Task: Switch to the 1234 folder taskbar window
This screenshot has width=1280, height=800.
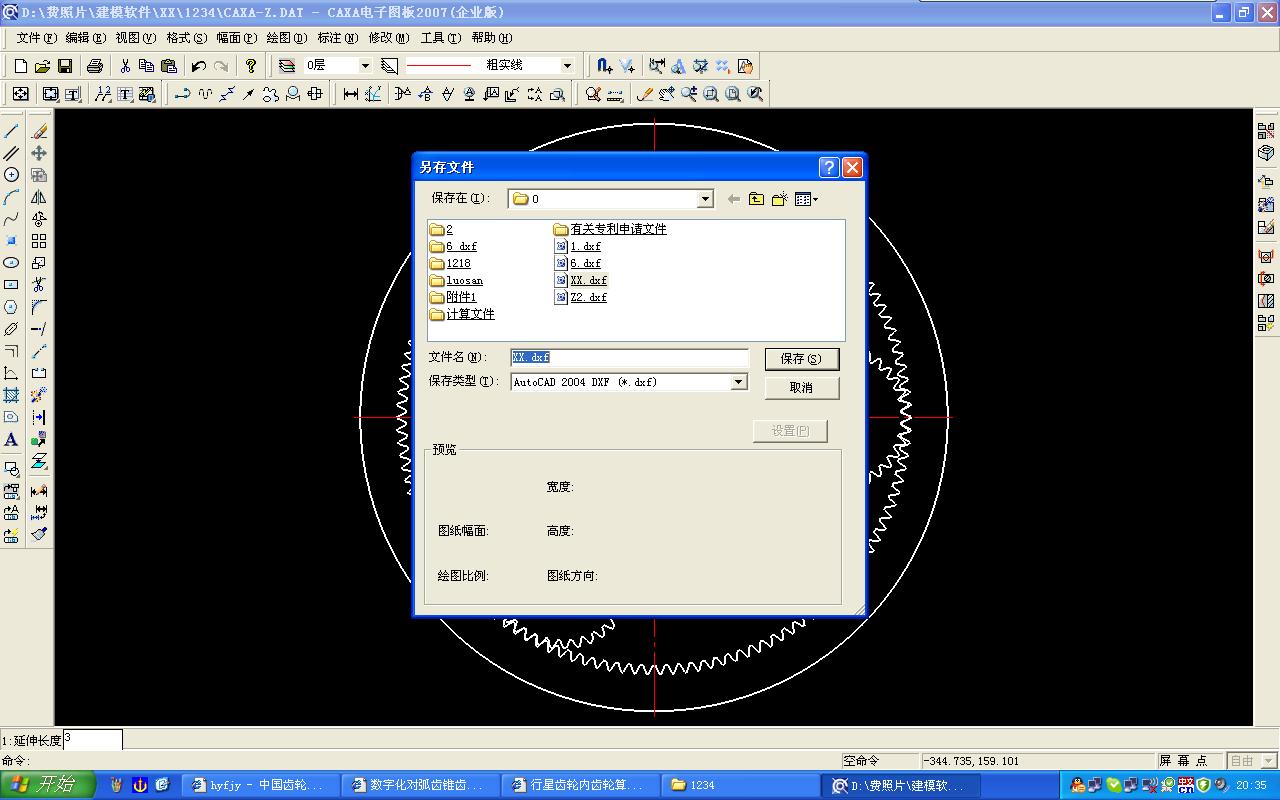Action: tap(738, 785)
